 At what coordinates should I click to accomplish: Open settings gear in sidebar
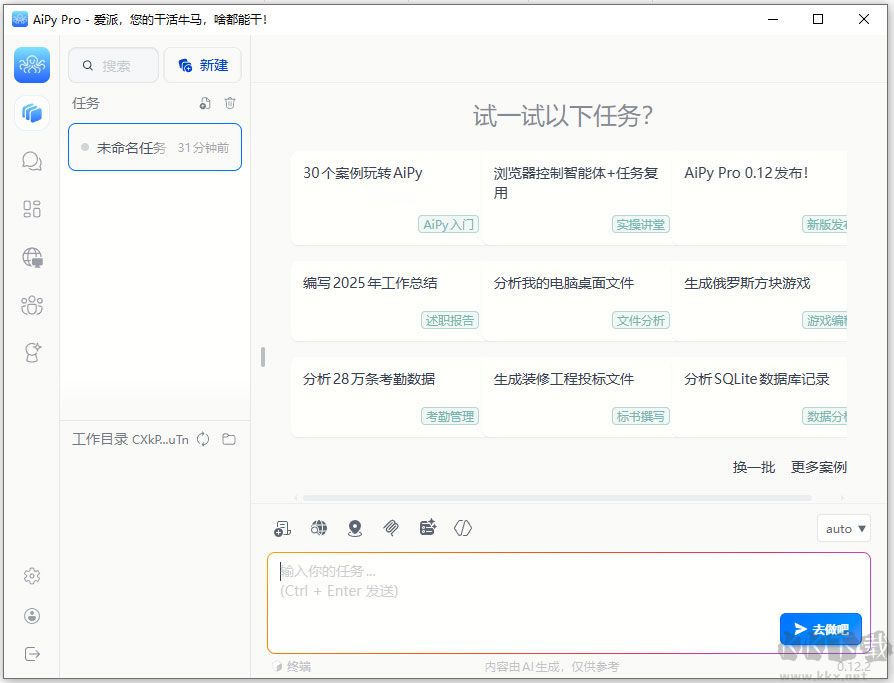[32, 576]
